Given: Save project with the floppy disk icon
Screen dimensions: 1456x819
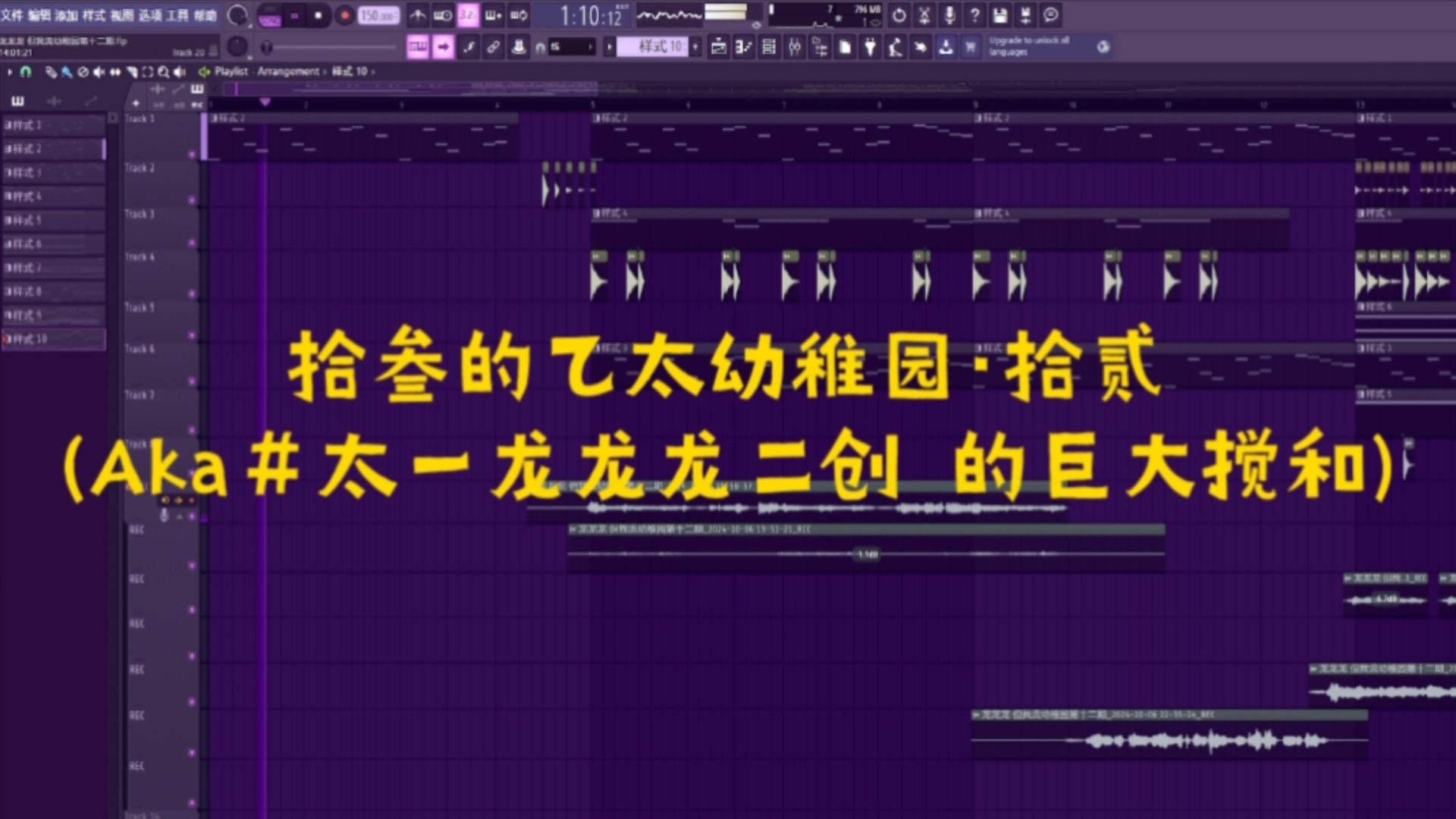Looking at the screenshot, I should coord(1000,15).
